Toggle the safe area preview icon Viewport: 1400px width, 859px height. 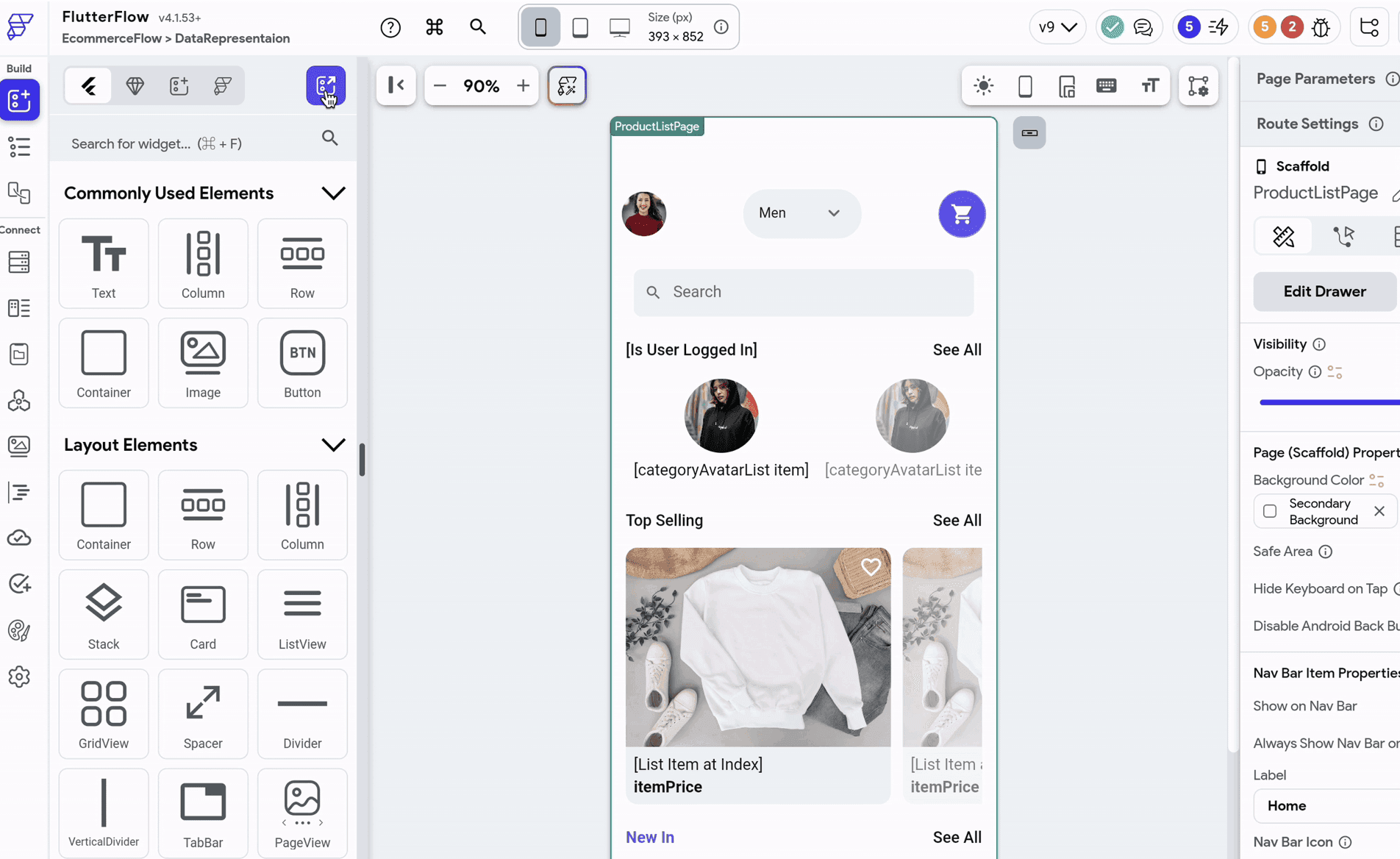tap(1067, 85)
